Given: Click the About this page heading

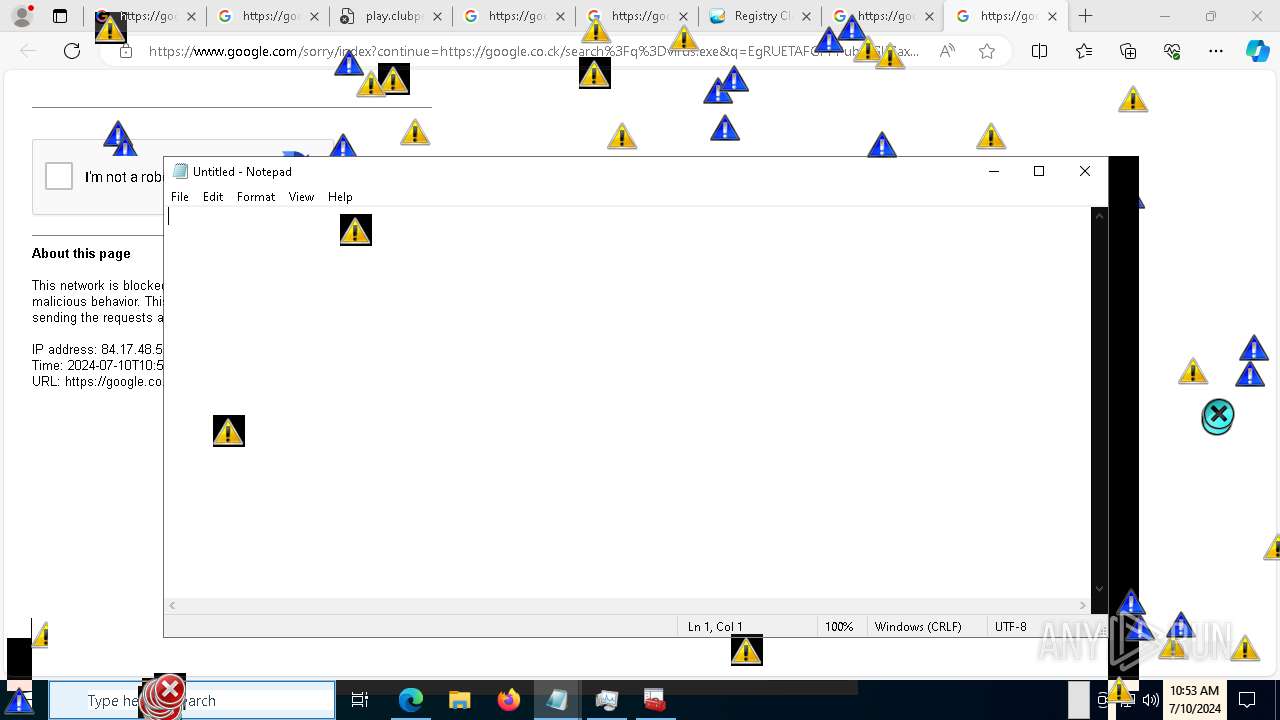Looking at the screenshot, I should click(81, 253).
